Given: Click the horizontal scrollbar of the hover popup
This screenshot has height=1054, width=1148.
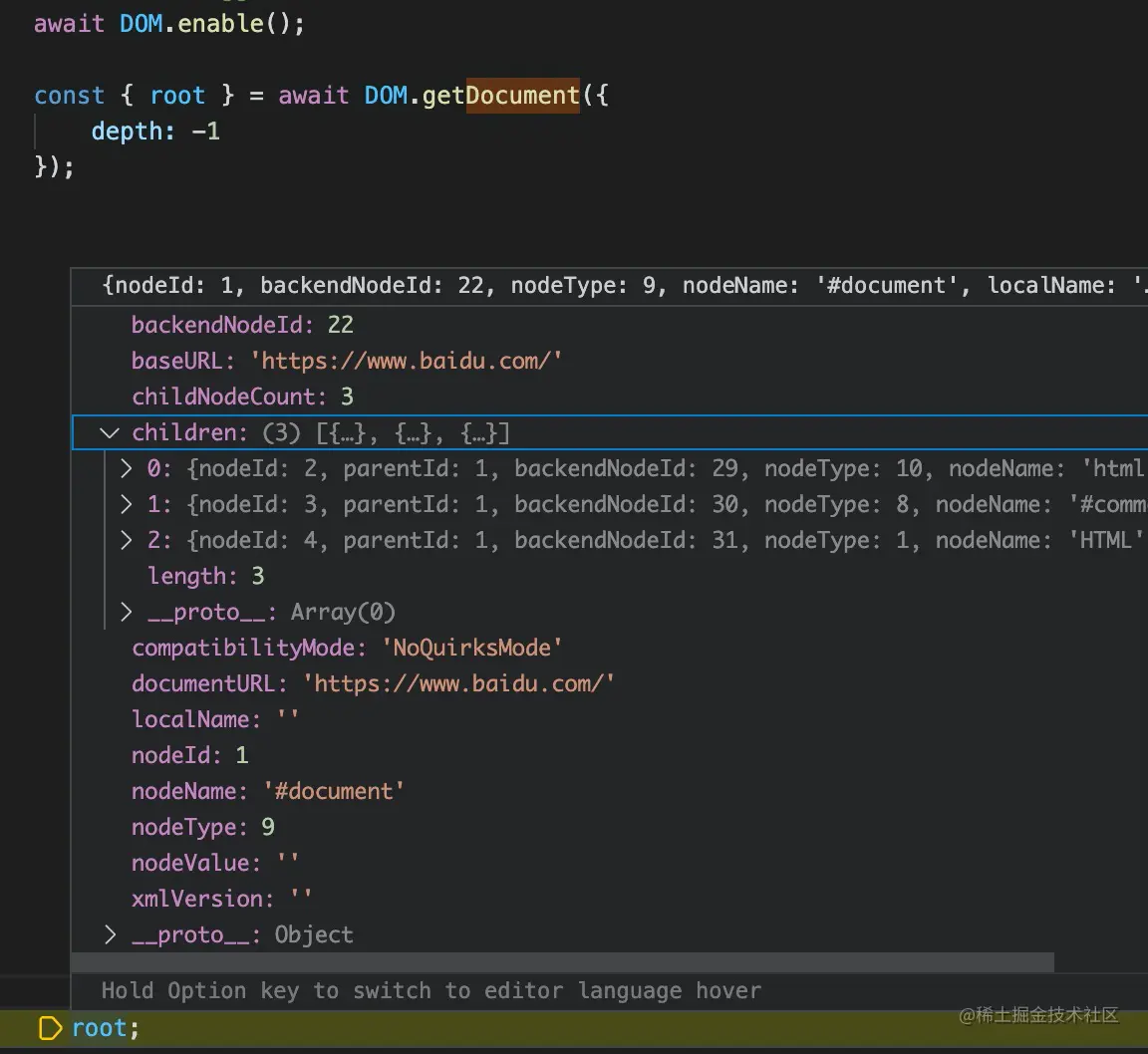Looking at the screenshot, I should point(562,962).
